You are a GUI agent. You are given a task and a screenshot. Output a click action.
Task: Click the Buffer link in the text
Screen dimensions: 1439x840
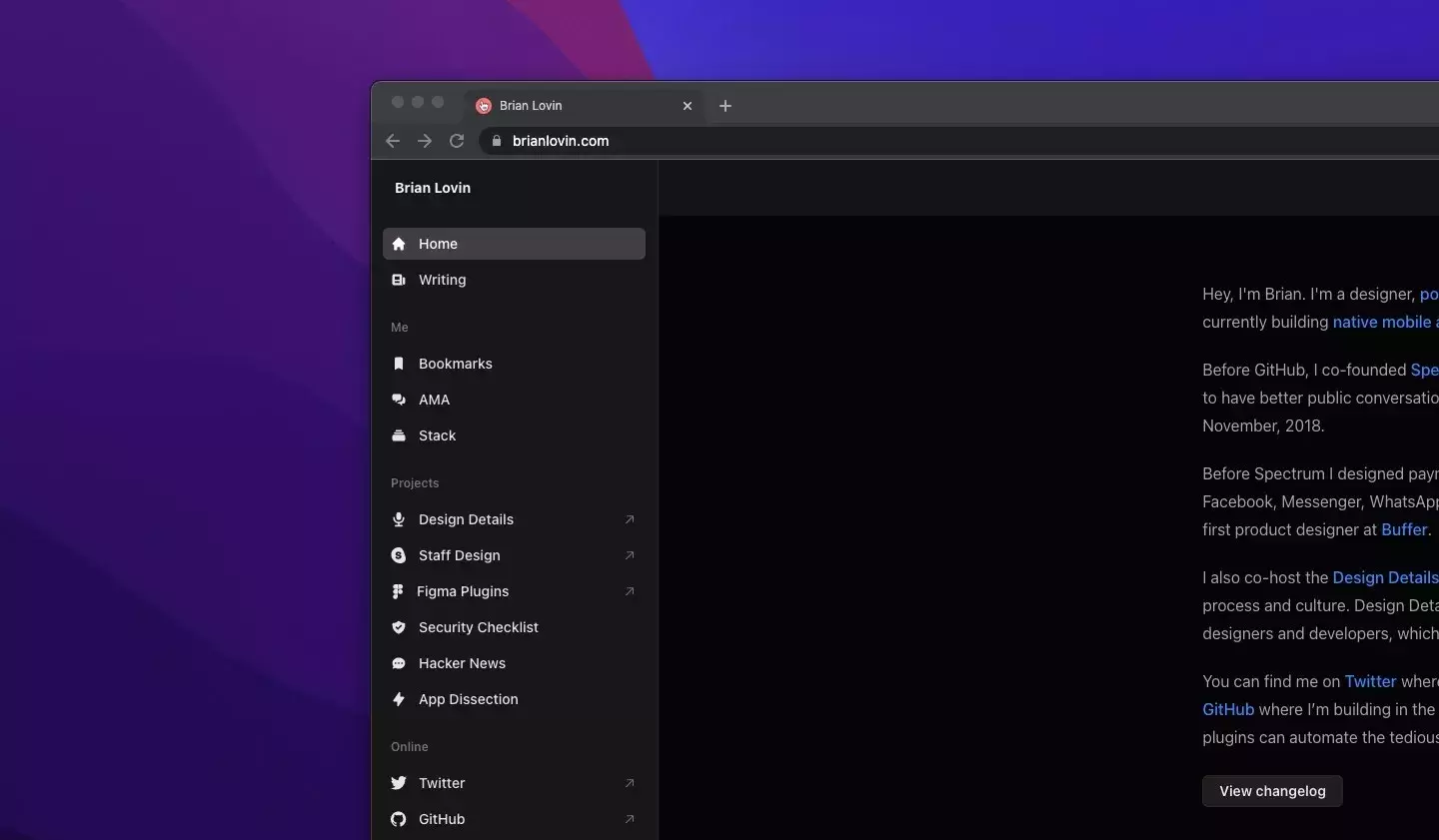tap(1403, 529)
